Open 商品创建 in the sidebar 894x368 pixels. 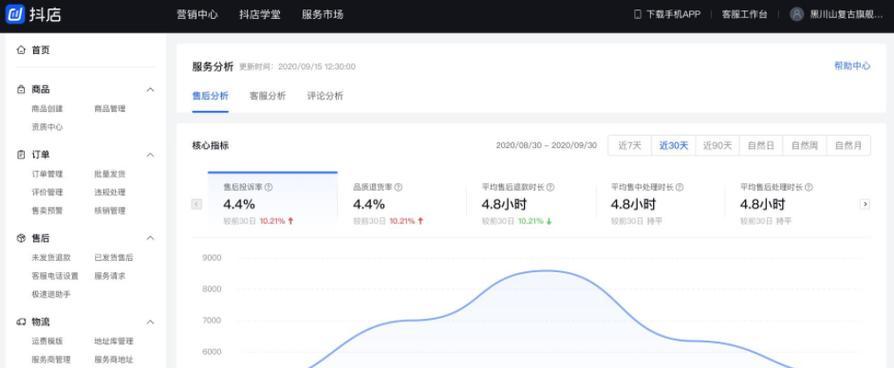point(47,108)
